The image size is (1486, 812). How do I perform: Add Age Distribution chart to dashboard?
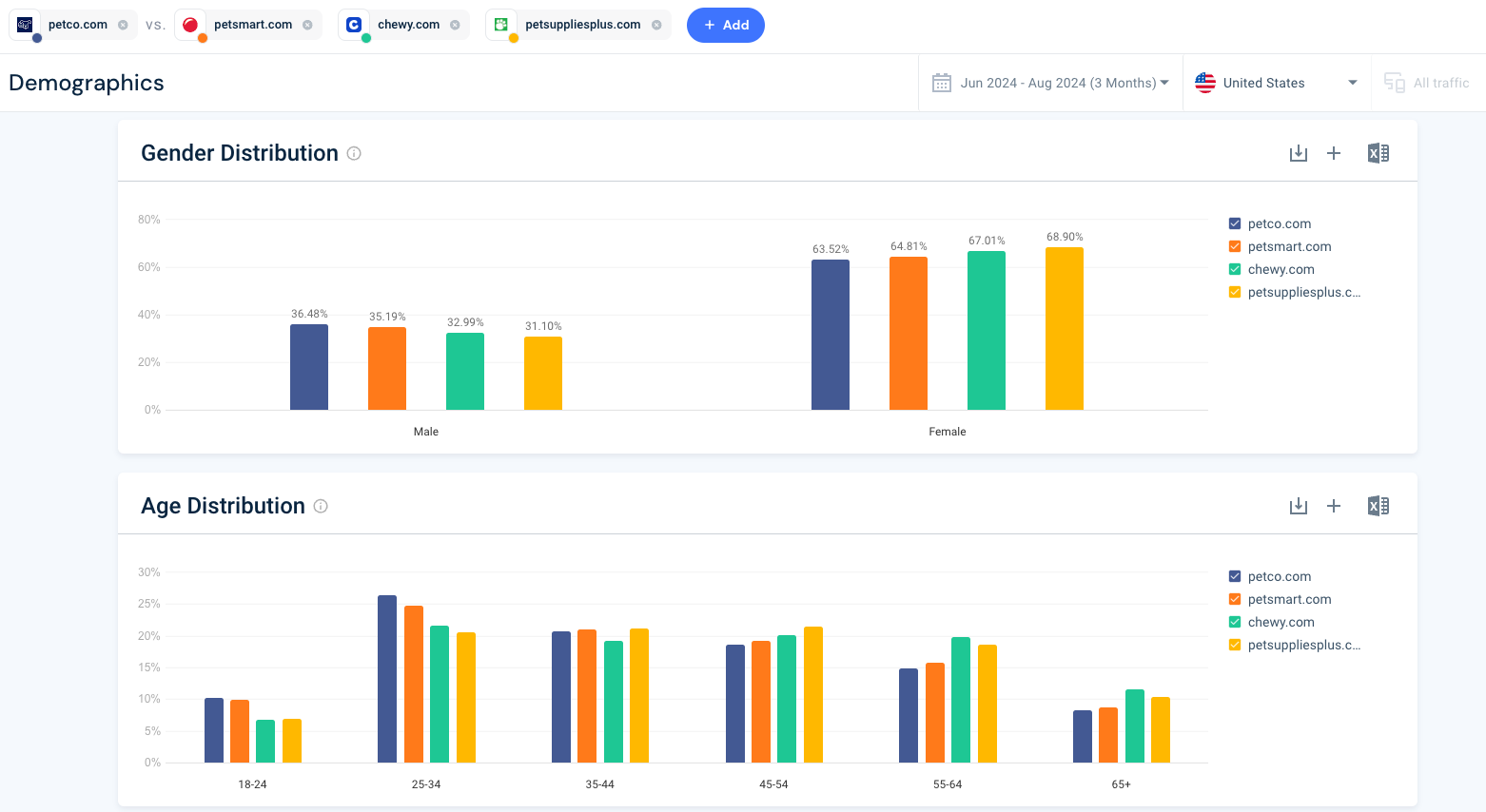[x=1334, y=506]
